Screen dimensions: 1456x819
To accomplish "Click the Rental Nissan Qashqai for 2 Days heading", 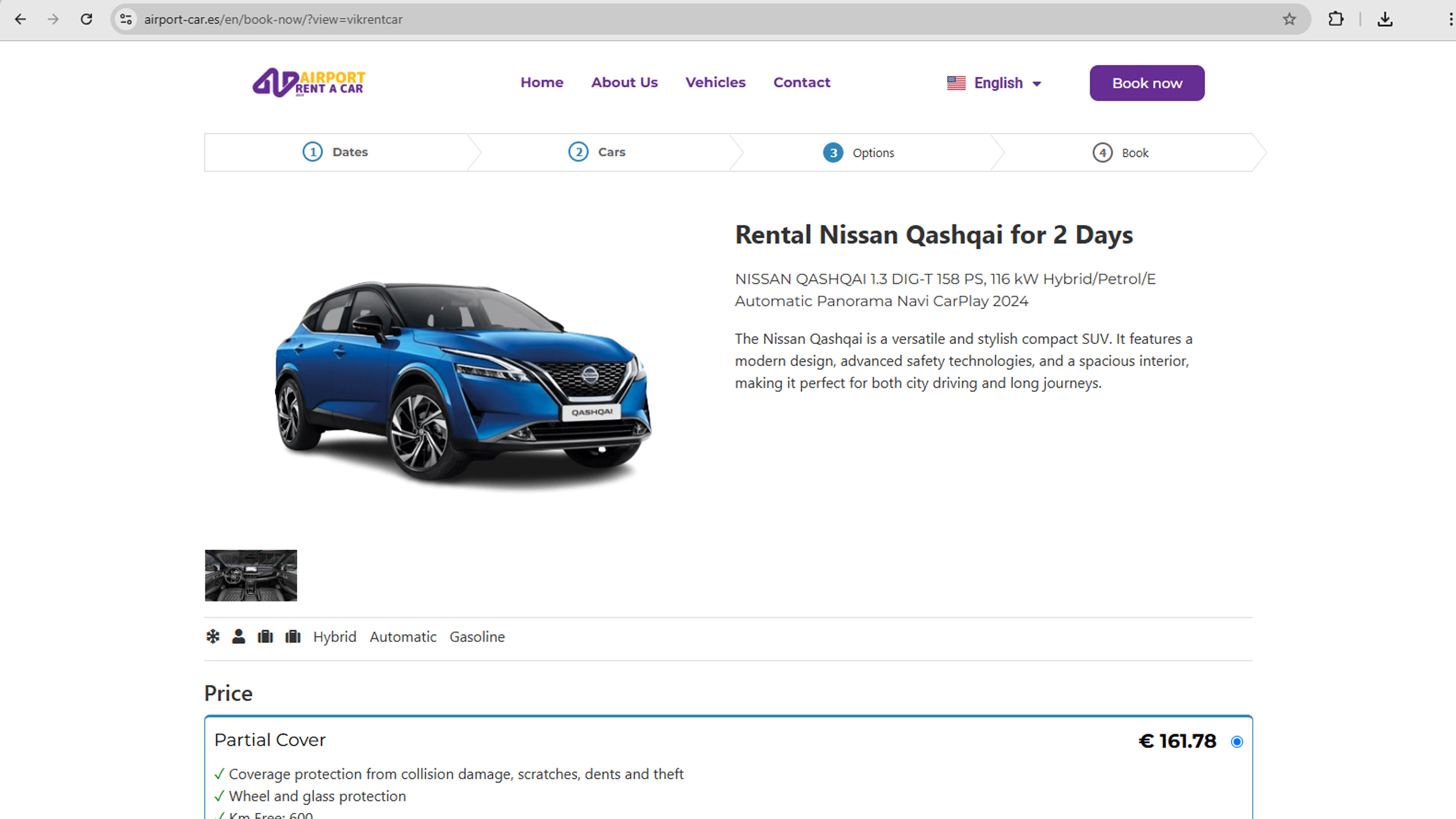I will tap(934, 235).
